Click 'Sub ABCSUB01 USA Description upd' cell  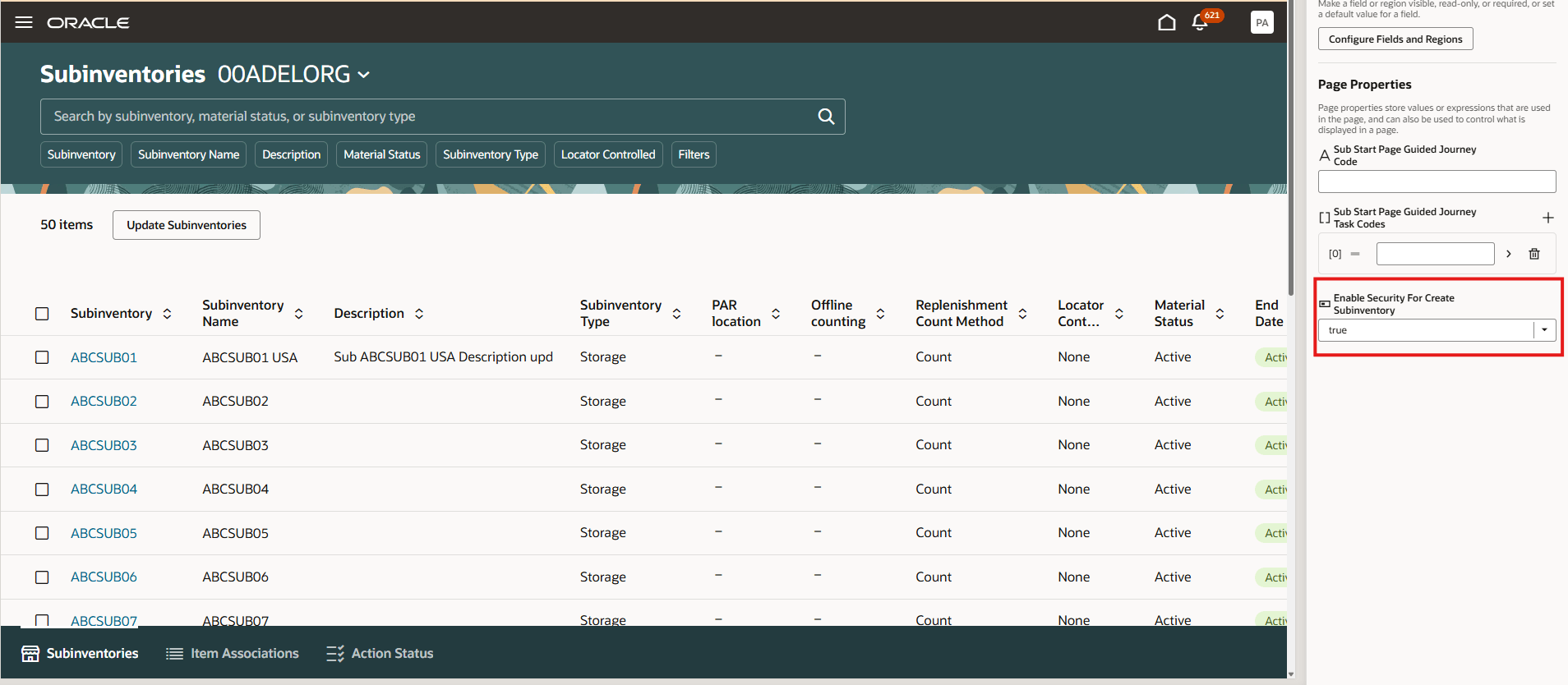point(443,357)
